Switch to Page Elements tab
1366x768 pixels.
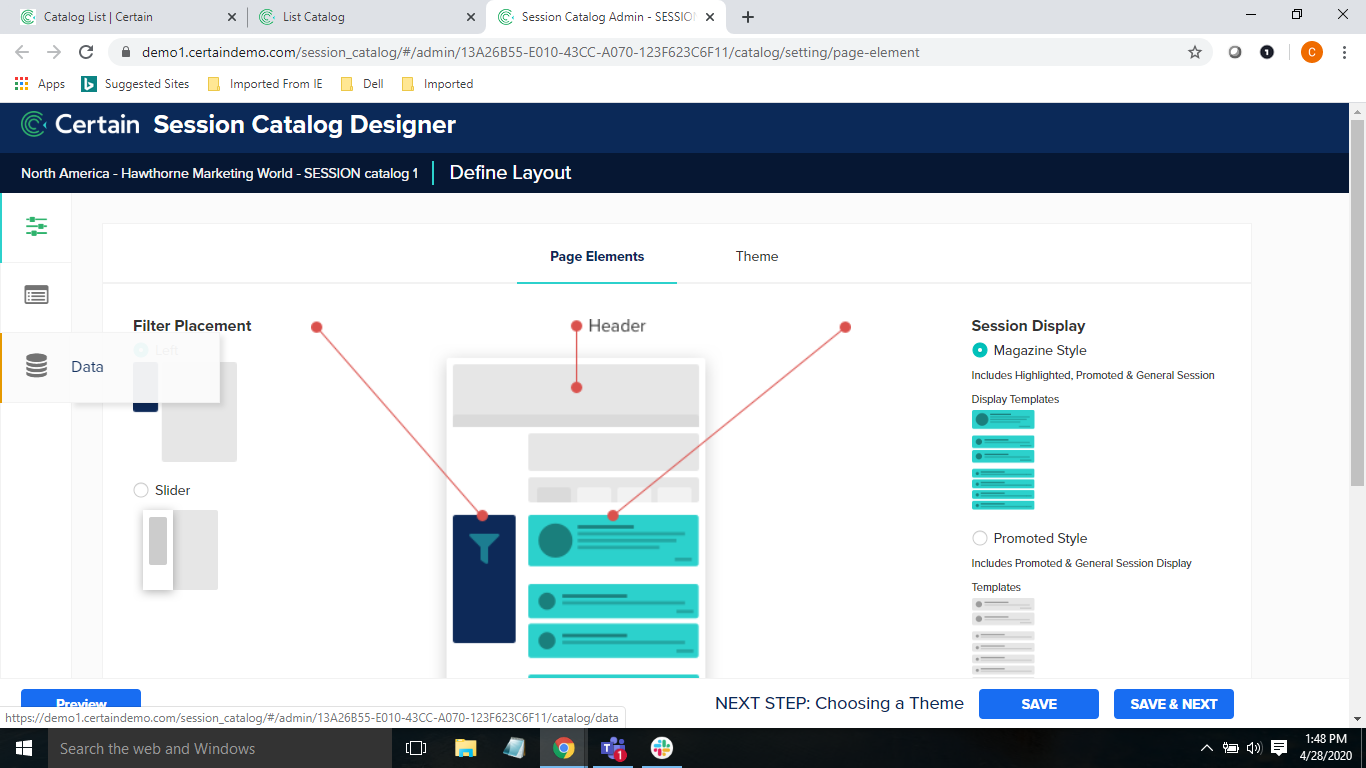(597, 256)
